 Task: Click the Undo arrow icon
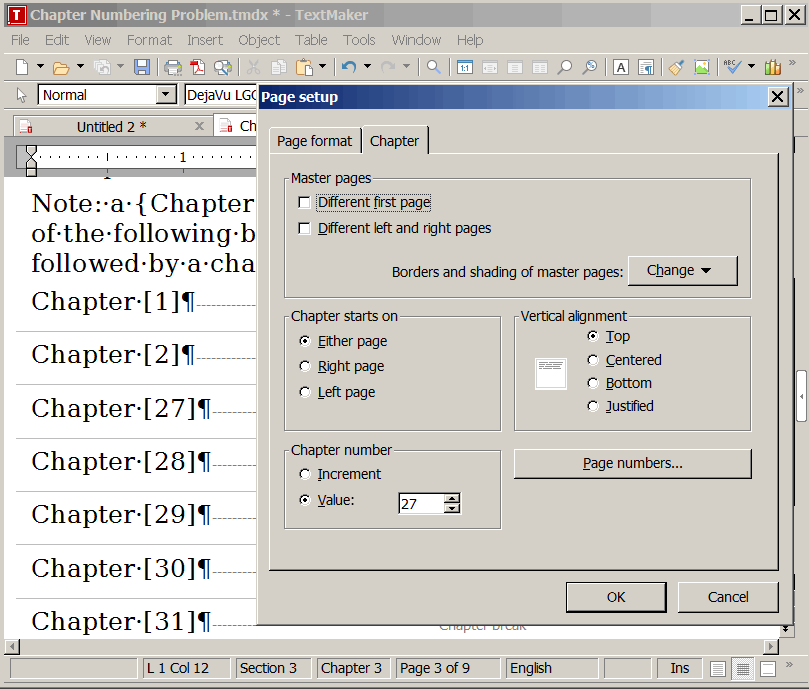(348, 67)
